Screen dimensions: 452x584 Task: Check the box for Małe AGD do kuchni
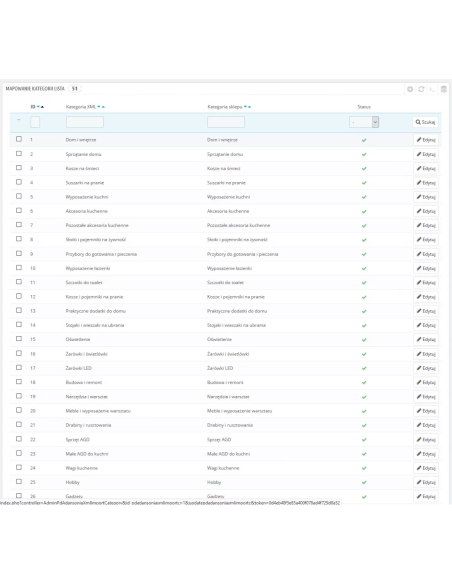[19, 453]
